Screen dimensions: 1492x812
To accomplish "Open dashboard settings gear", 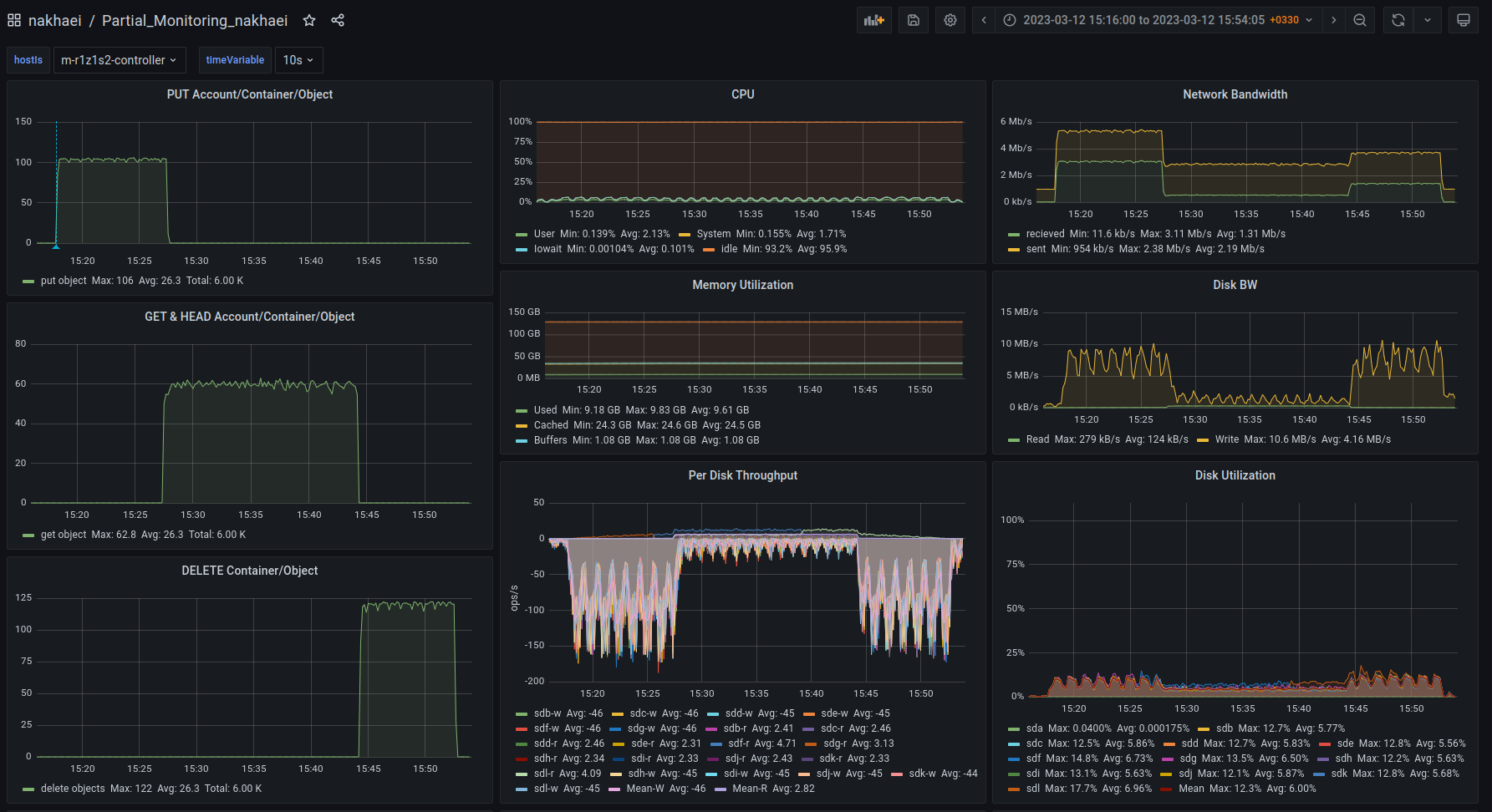I will pos(950,20).
